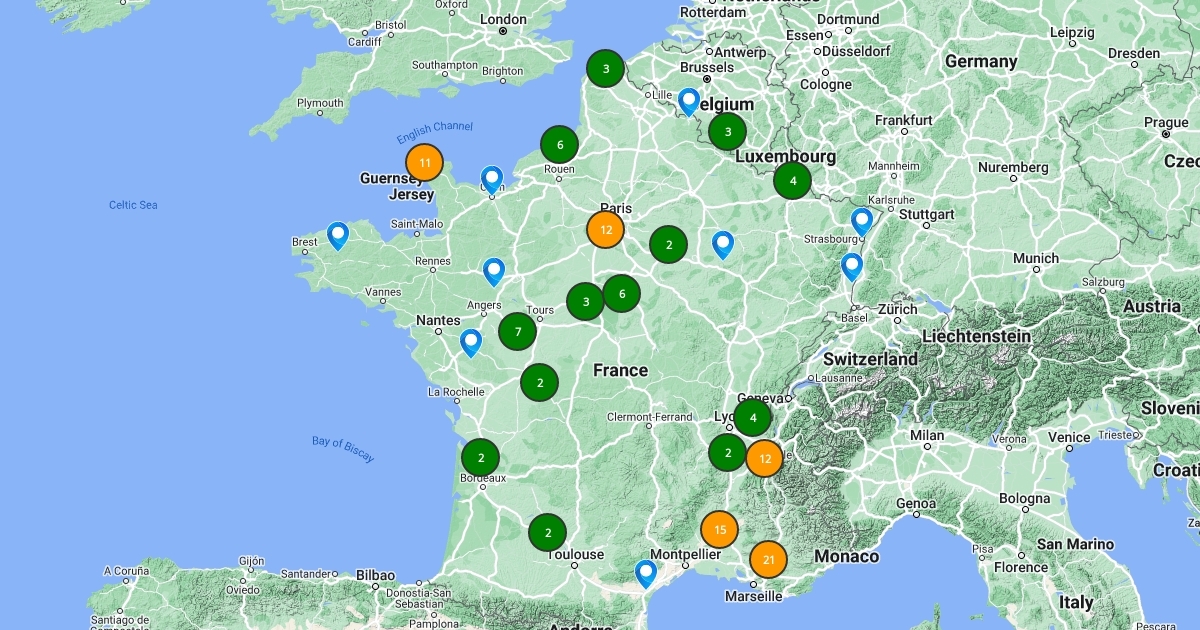Click the green 6 cluster above Rouen
The width and height of the screenshot is (1200, 630).
560,145
